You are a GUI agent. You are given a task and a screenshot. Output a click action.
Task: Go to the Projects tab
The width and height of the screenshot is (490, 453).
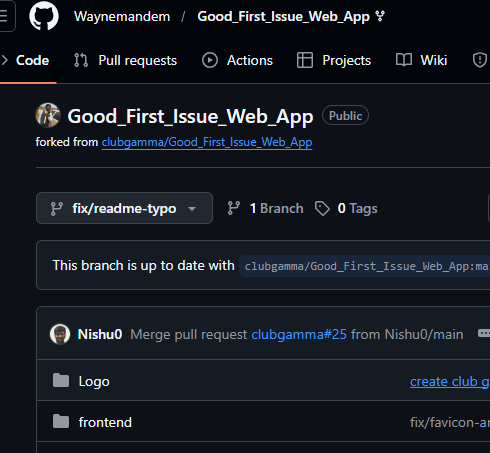coord(334,60)
